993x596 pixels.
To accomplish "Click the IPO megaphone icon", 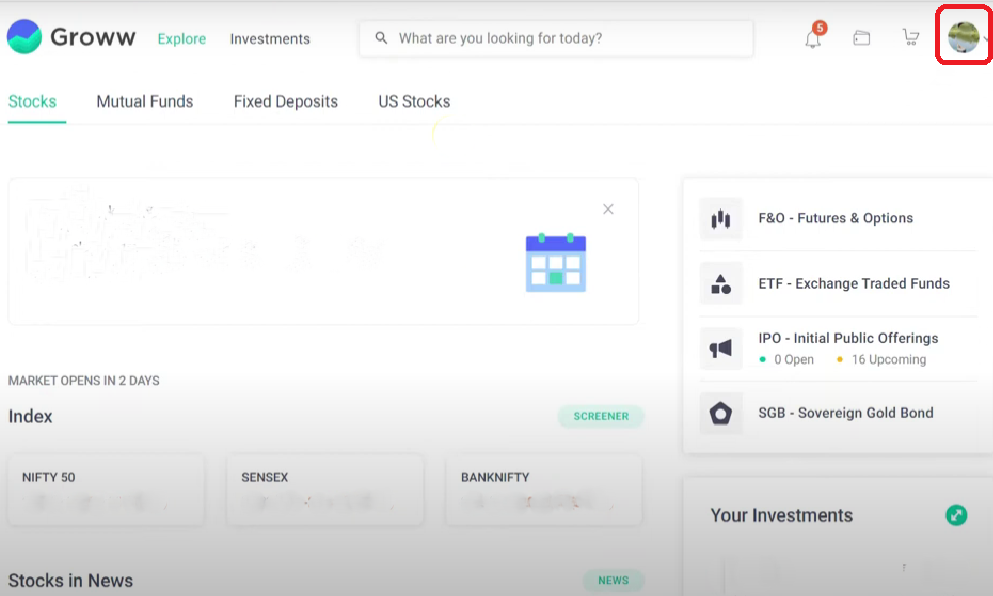I will (721, 348).
